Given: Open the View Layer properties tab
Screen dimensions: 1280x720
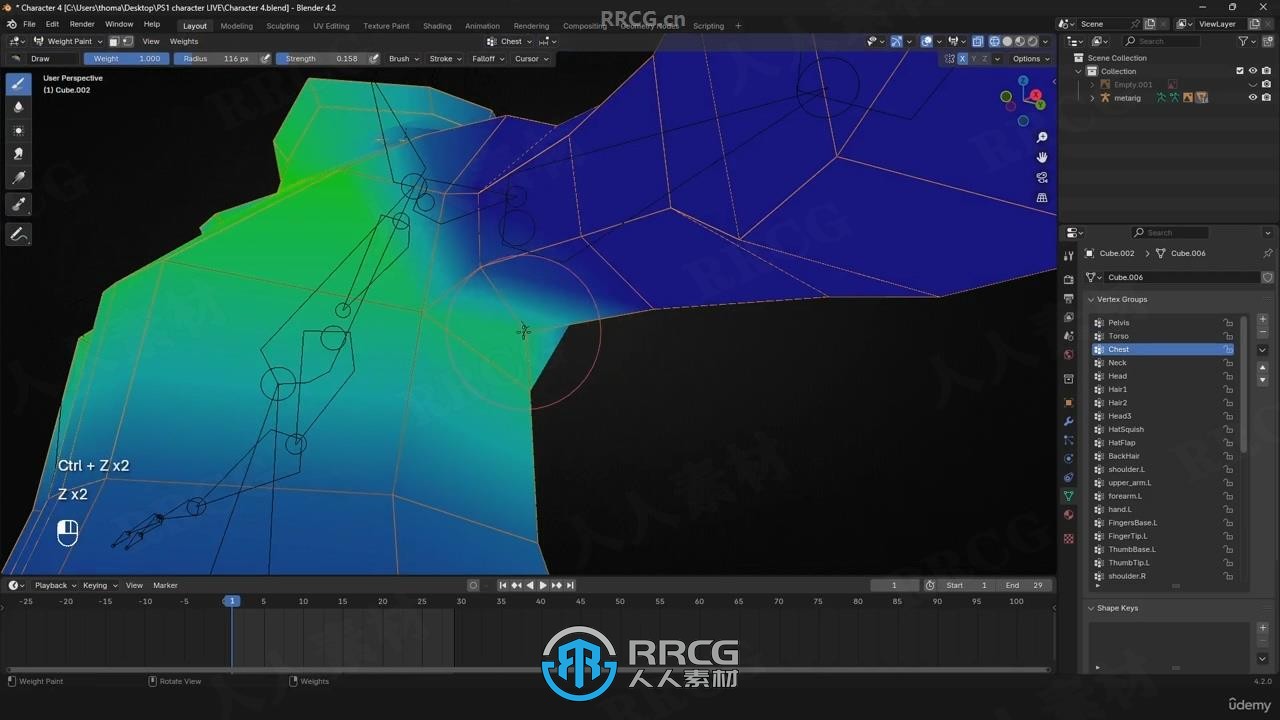Looking at the screenshot, I should 1068,317.
